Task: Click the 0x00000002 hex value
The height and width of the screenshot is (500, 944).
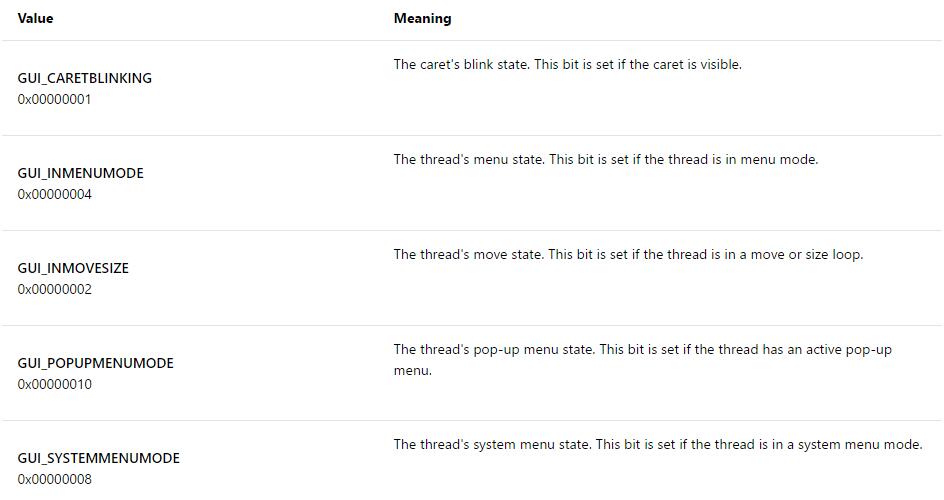Action: point(55,289)
